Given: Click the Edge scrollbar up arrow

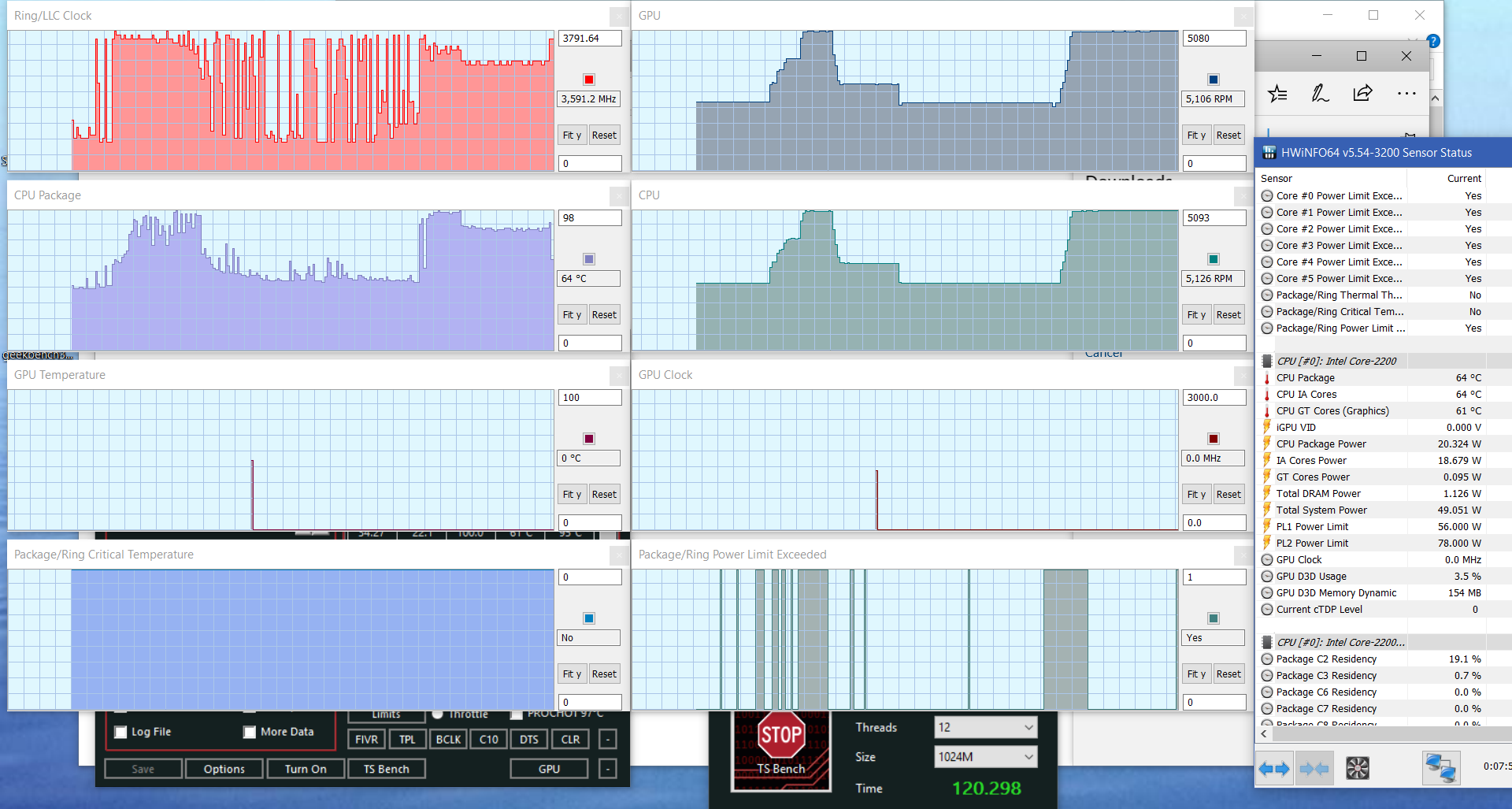Looking at the screenshot, I should coord(1436,98).
